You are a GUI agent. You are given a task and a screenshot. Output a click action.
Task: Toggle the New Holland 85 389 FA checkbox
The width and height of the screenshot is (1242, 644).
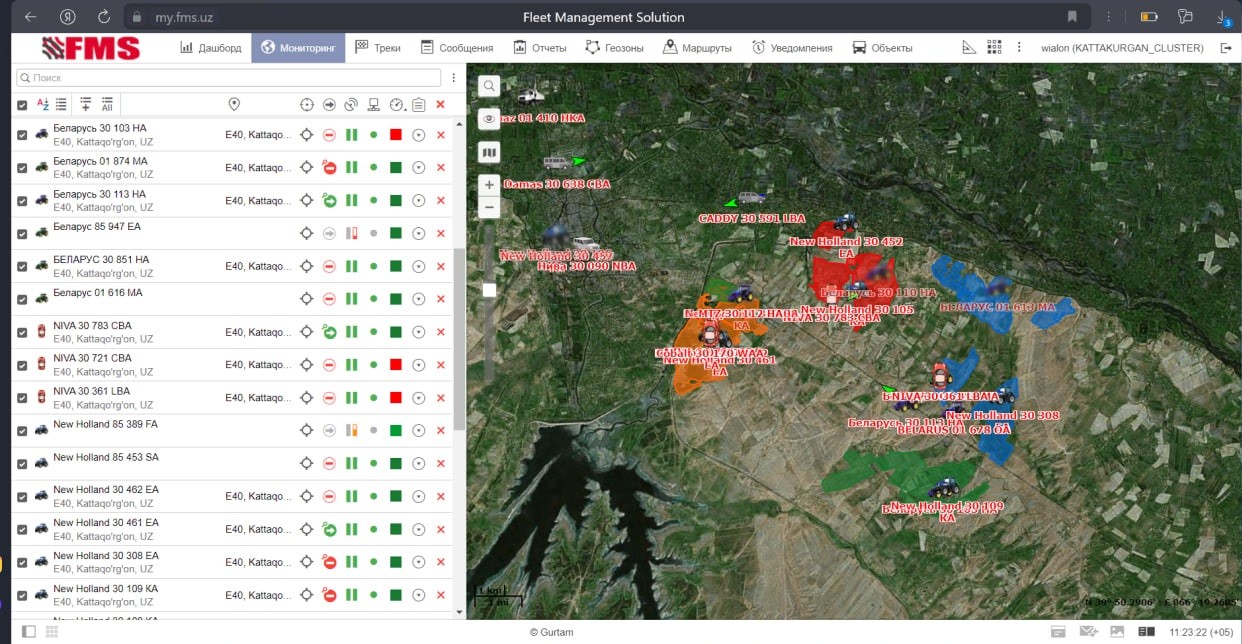point(22,431)
